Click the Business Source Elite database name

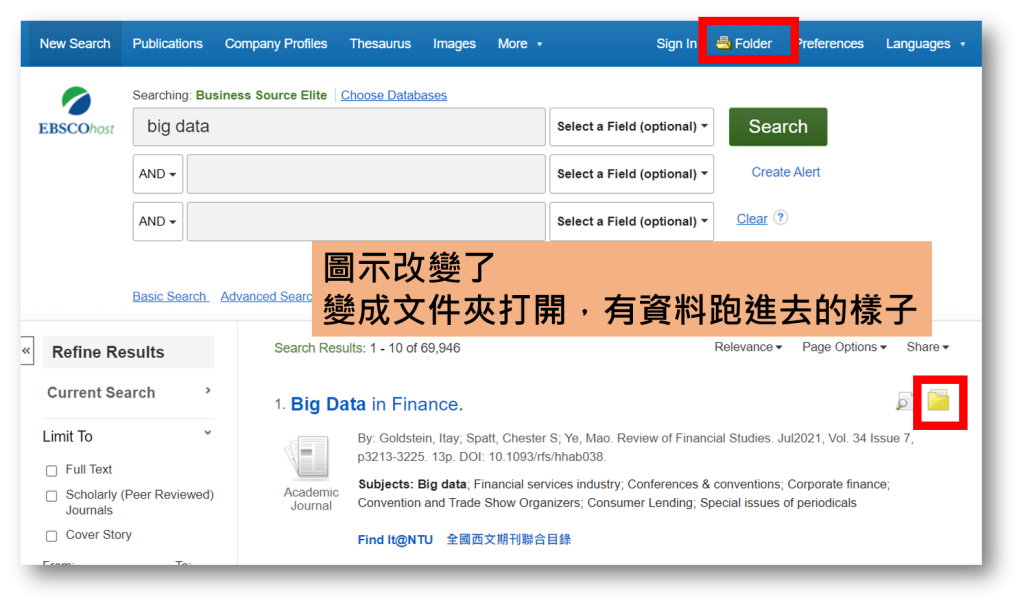click(x=261, y=95)
